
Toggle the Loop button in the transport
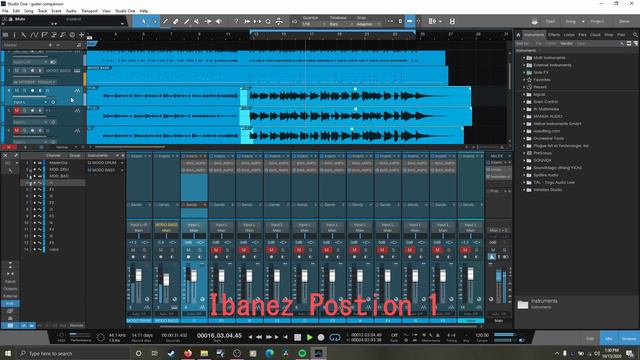(x=335, y=338)
